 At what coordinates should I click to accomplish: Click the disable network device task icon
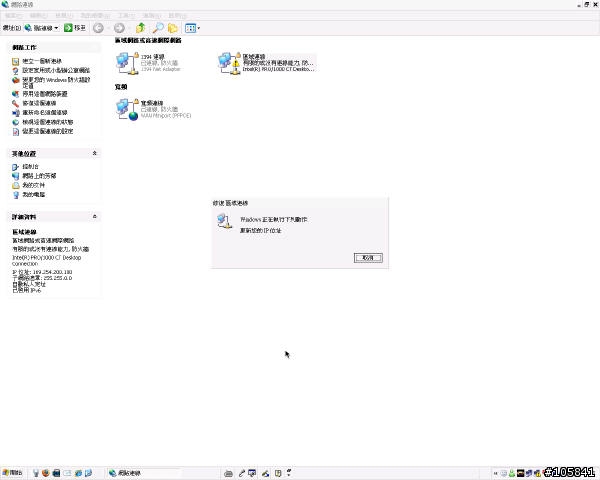(15, 94)
